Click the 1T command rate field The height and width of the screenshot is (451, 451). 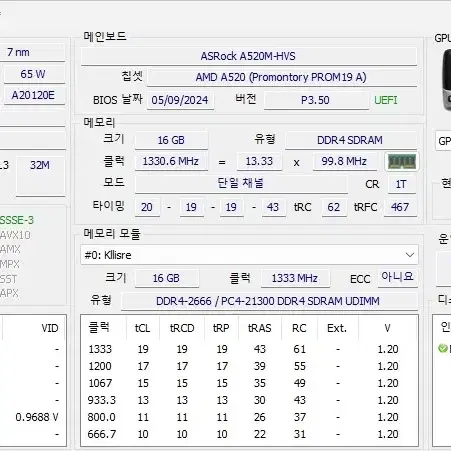click(x=401, y=184)
